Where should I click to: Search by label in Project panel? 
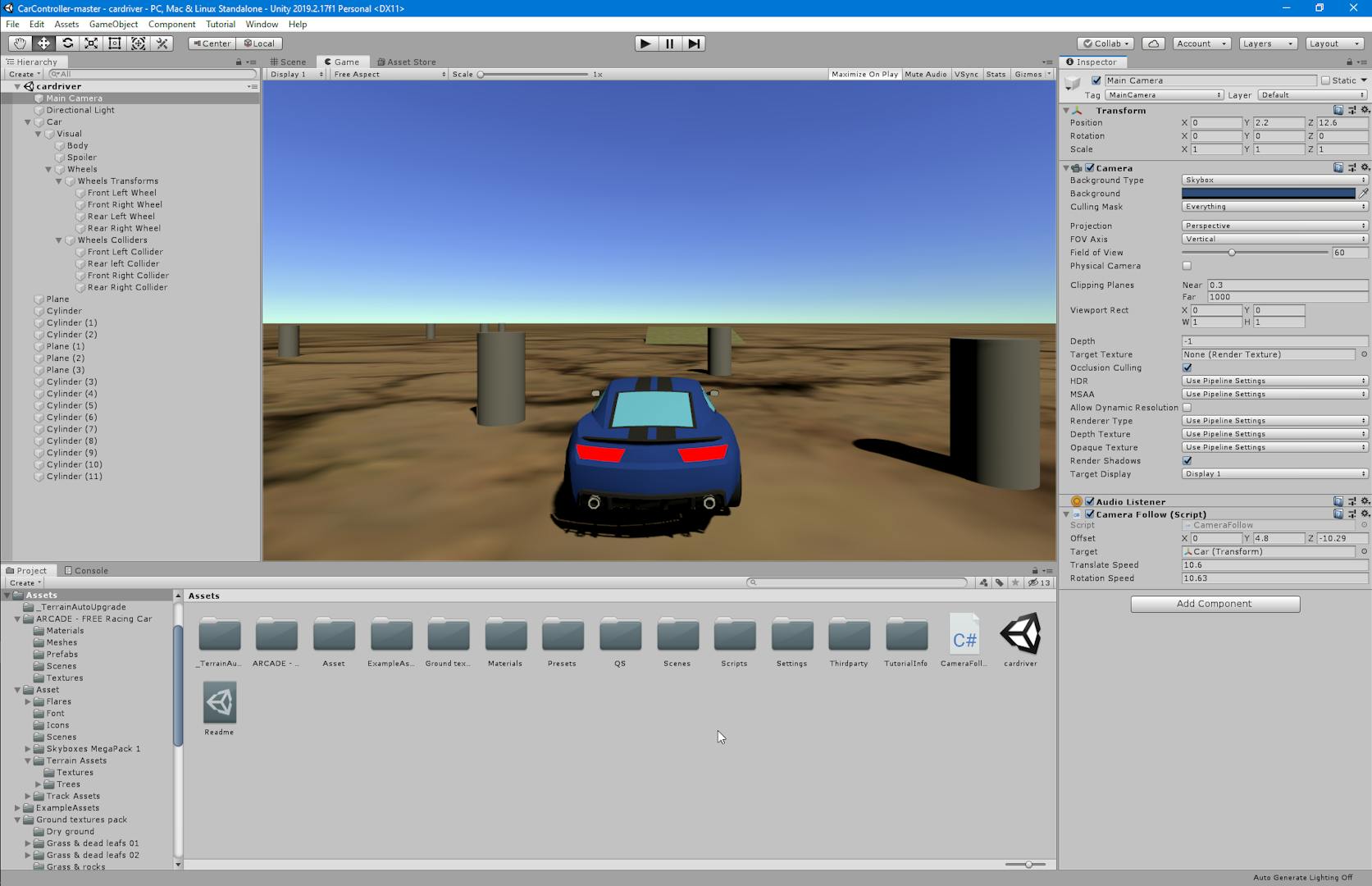pos(999,582)
